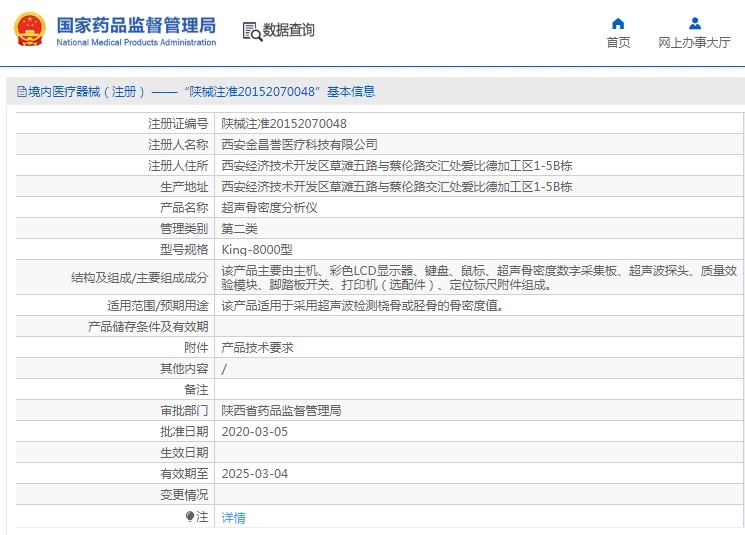
Task: Click the document icon before 境内医疗器械
Action: [22, 91]
